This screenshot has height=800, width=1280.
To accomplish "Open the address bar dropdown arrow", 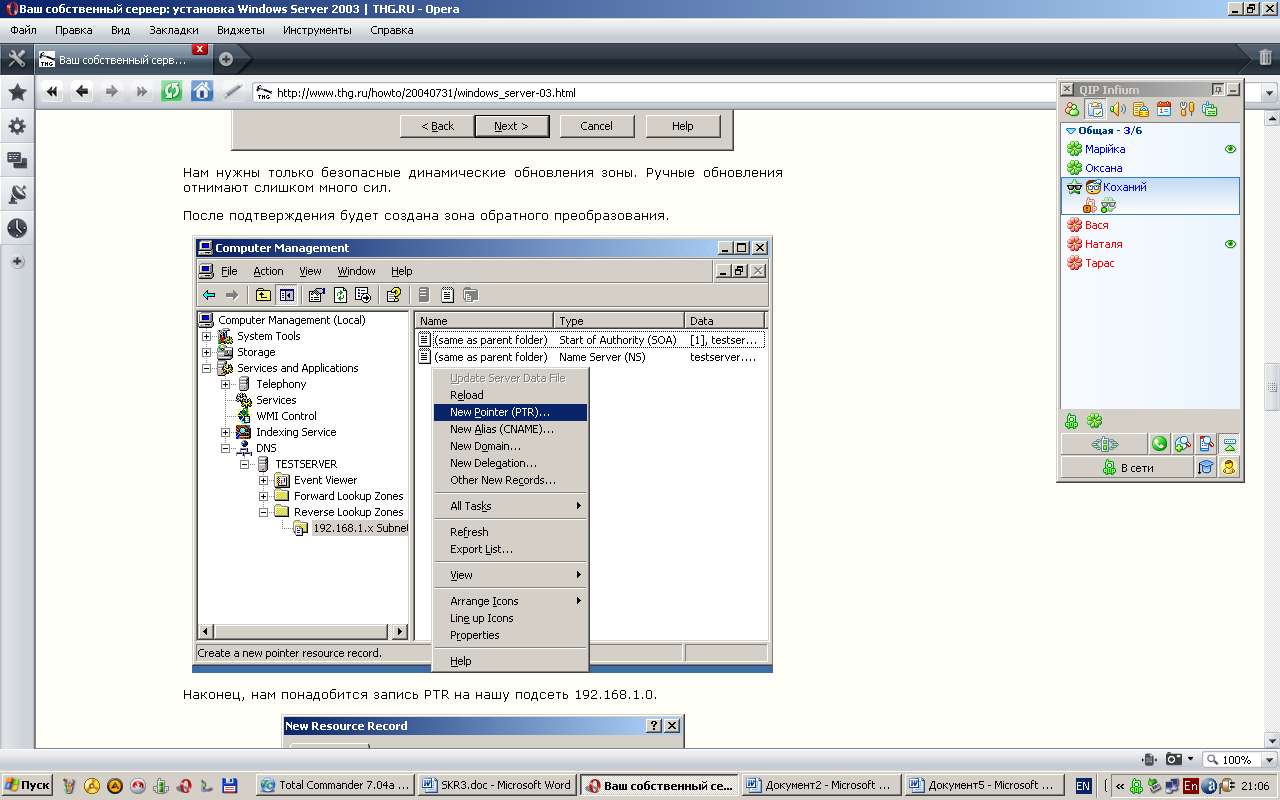I will coord(1269,93).
